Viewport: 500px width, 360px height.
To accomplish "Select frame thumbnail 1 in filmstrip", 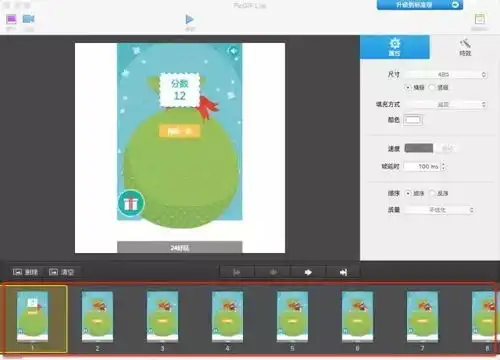I will click(33, 316).
